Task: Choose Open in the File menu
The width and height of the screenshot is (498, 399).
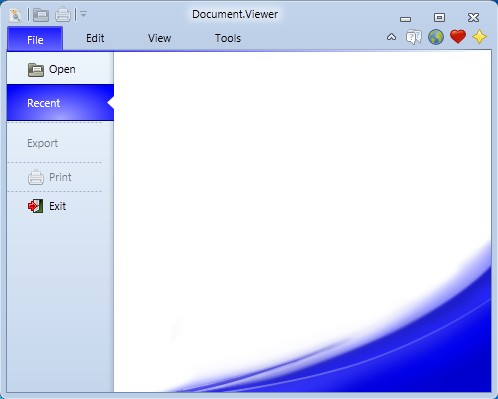Action: [x=60, y=69]
